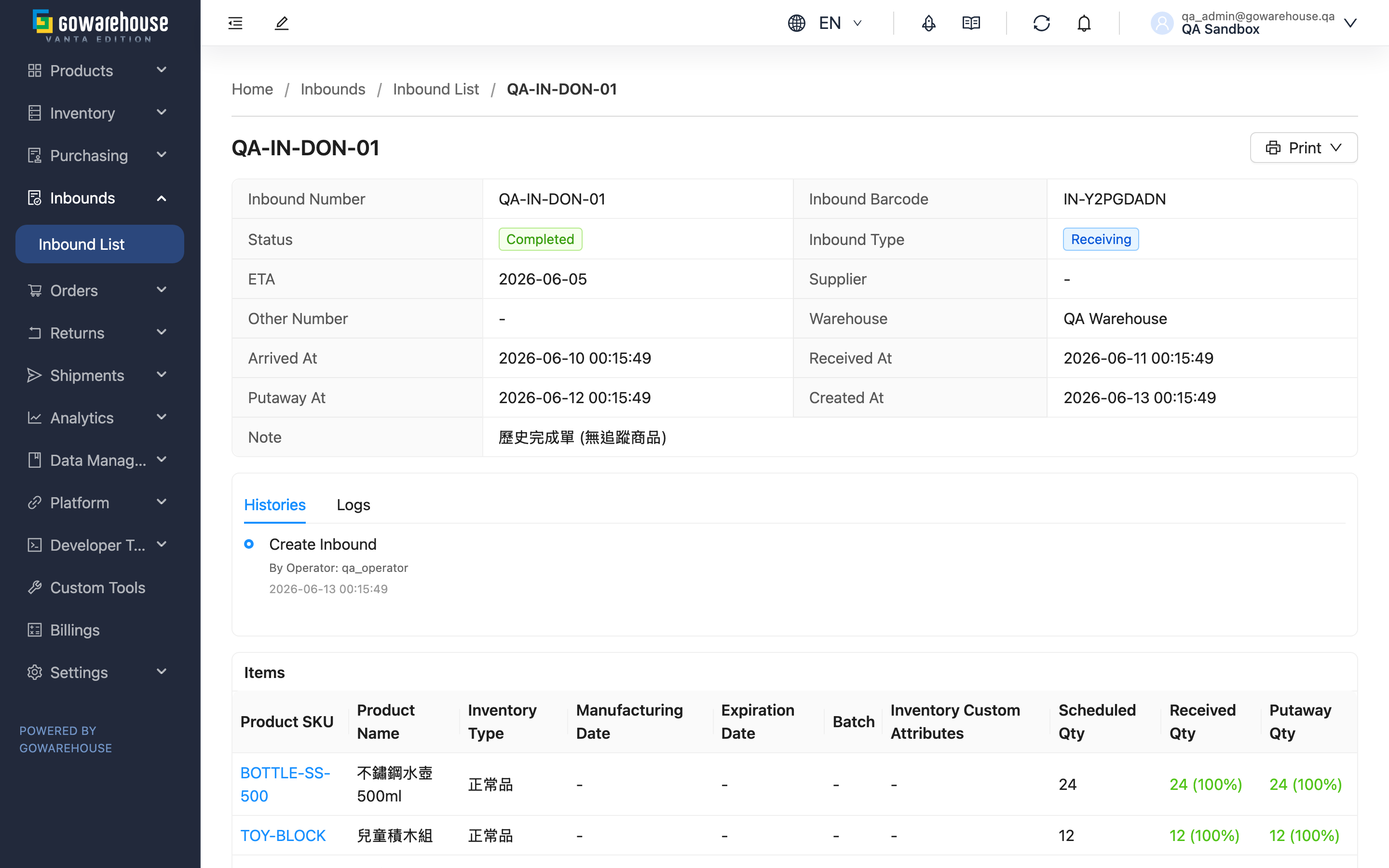Expand the Settings menu chevron

coord(162,671)
